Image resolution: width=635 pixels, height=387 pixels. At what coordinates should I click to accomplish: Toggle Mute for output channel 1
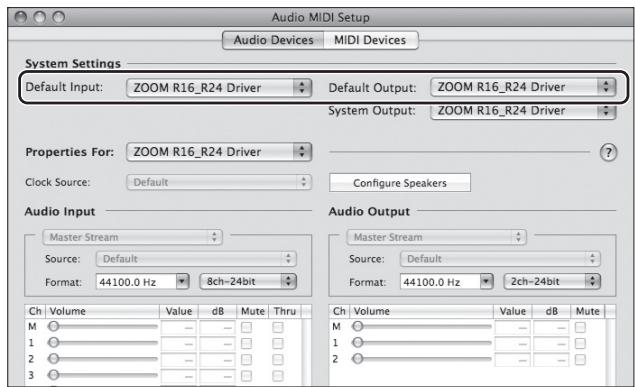click(580, 343)
